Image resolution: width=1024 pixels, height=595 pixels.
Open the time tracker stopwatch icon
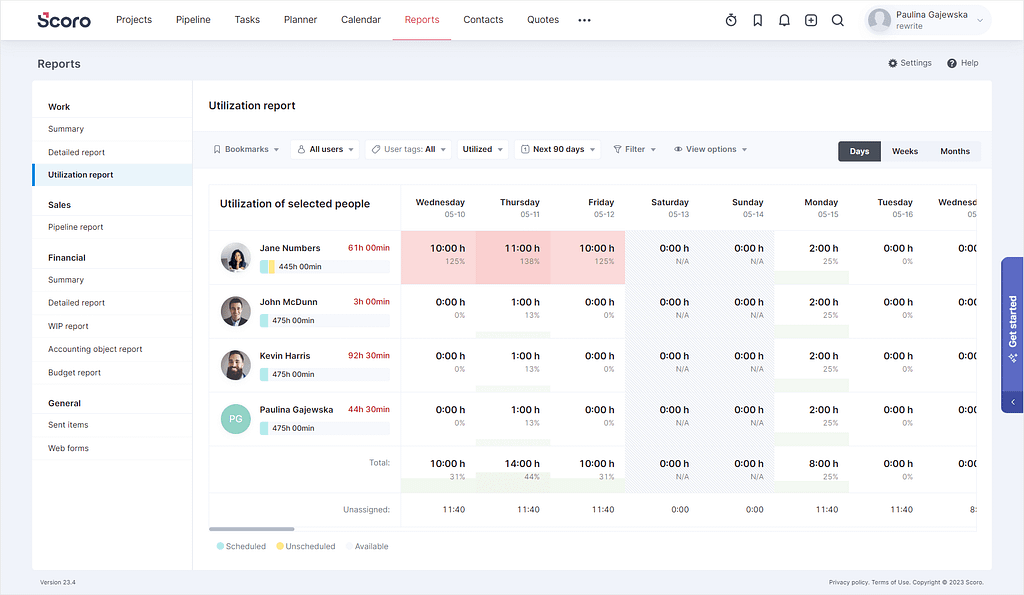[x=731, y=20]
